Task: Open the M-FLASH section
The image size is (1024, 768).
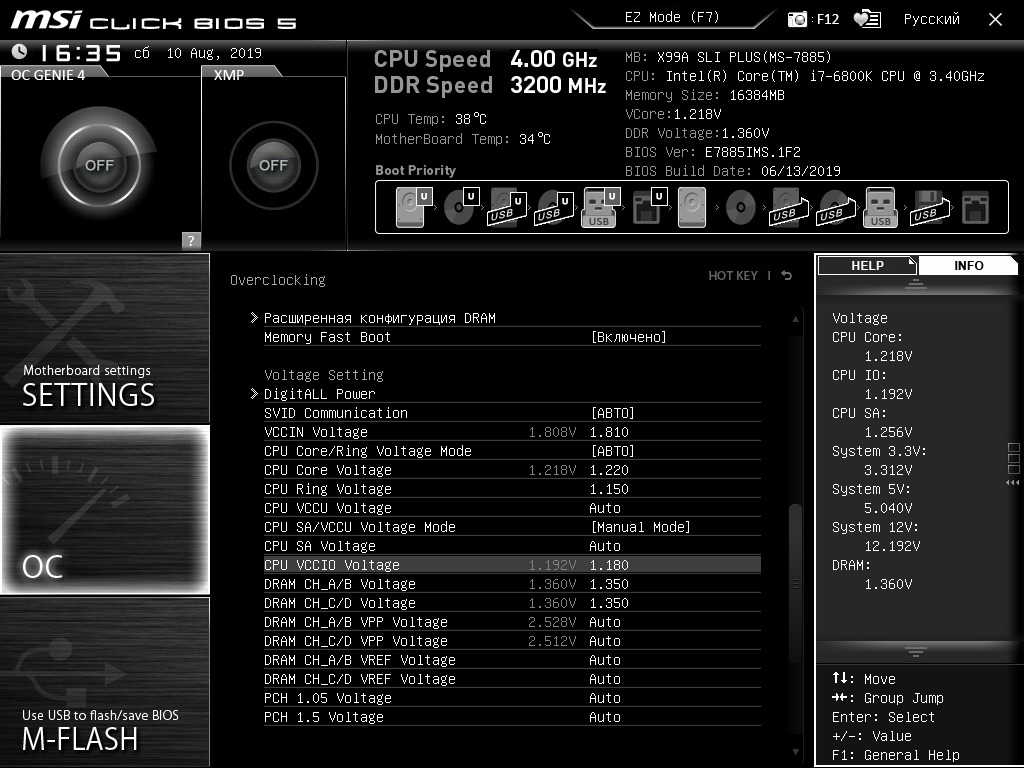Action: (105, 682)
